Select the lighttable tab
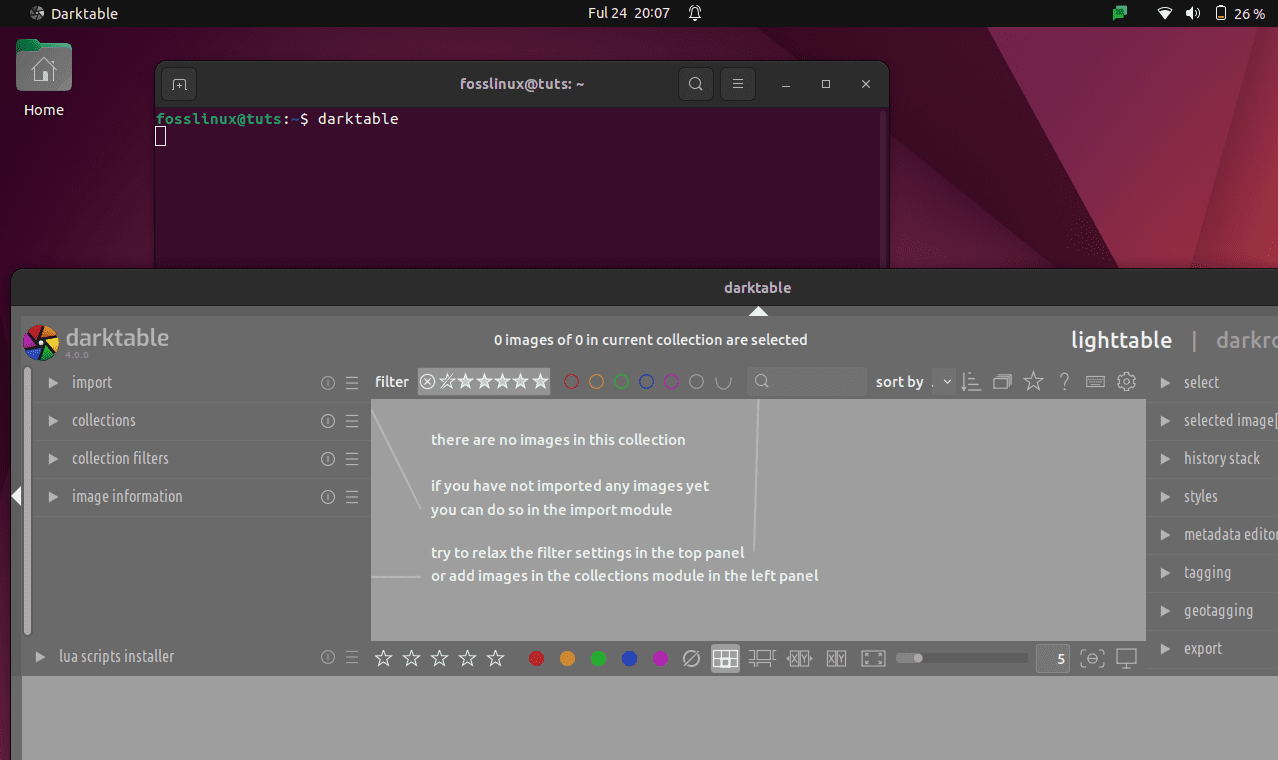 pyautogui.click(x=1121, y=340)
